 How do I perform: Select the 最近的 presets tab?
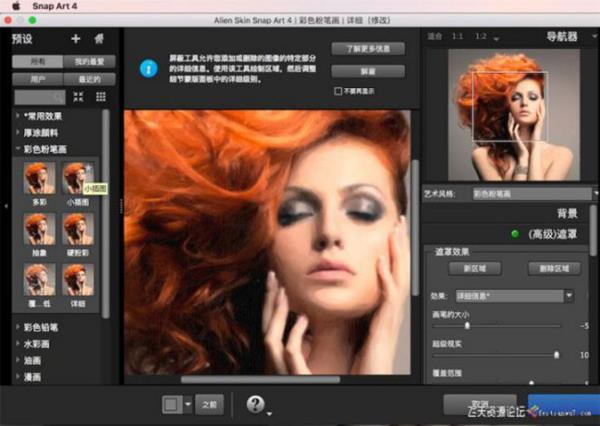[87, 78]
